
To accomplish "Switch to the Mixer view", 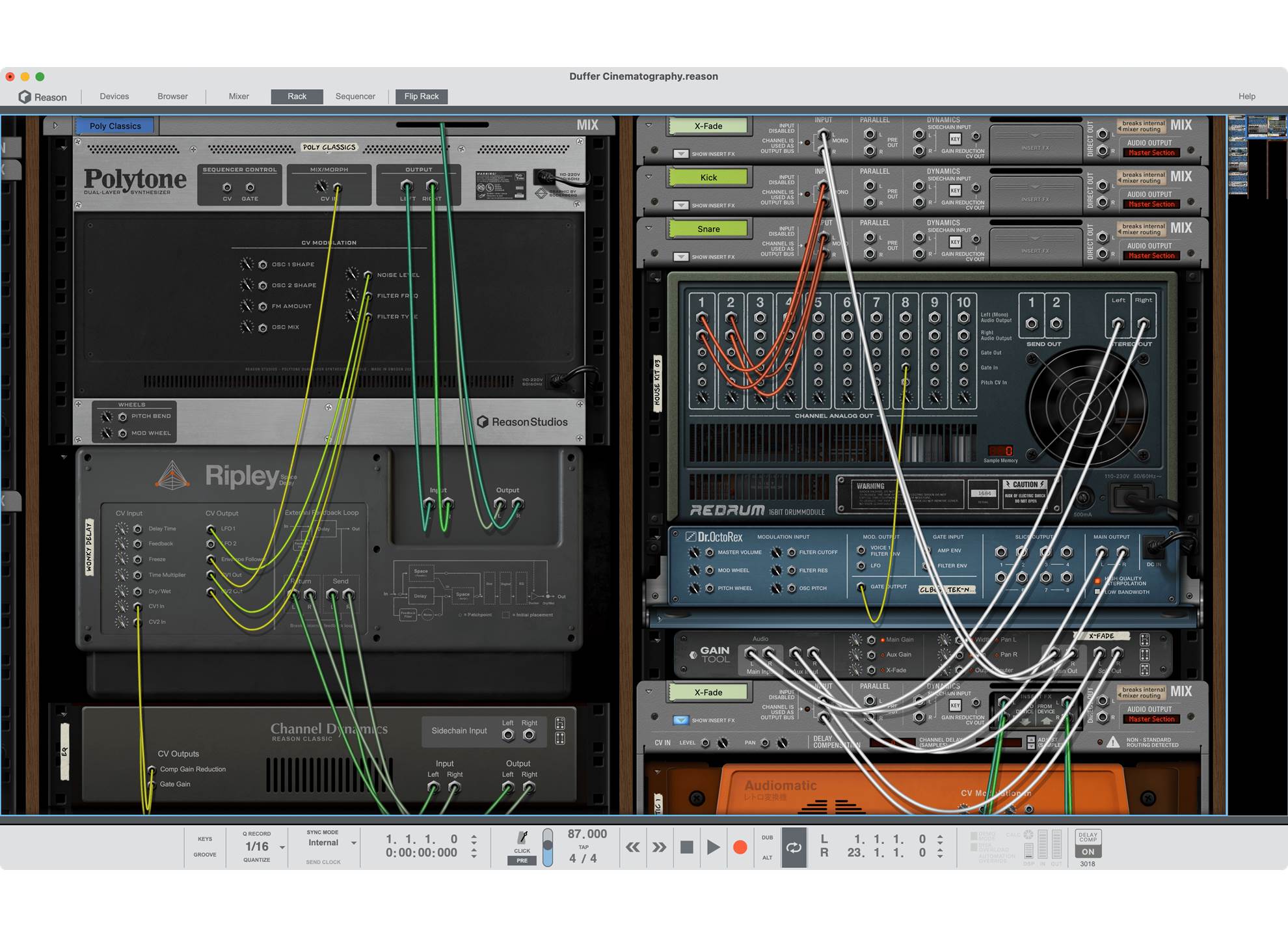I will pos(239,96).
